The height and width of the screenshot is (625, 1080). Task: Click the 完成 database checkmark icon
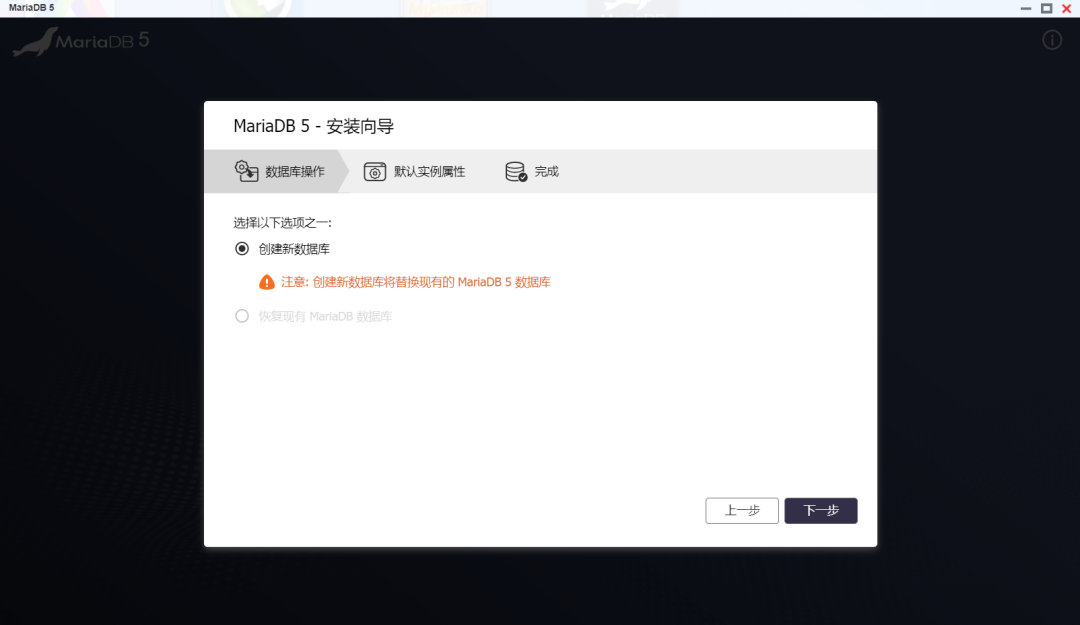516,172
